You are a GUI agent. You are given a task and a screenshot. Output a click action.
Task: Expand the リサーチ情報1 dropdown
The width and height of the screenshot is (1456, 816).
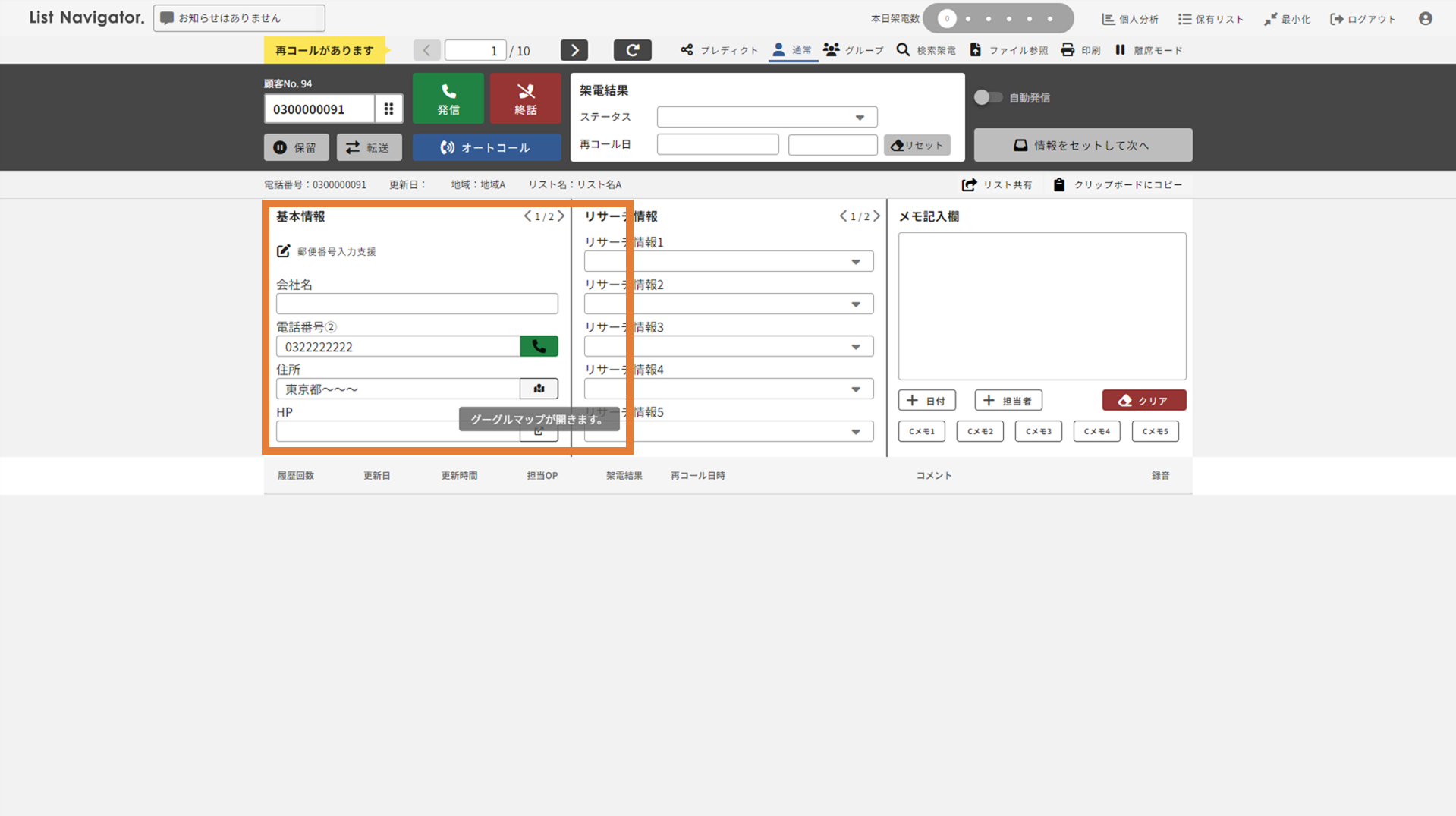click(728, 262)
